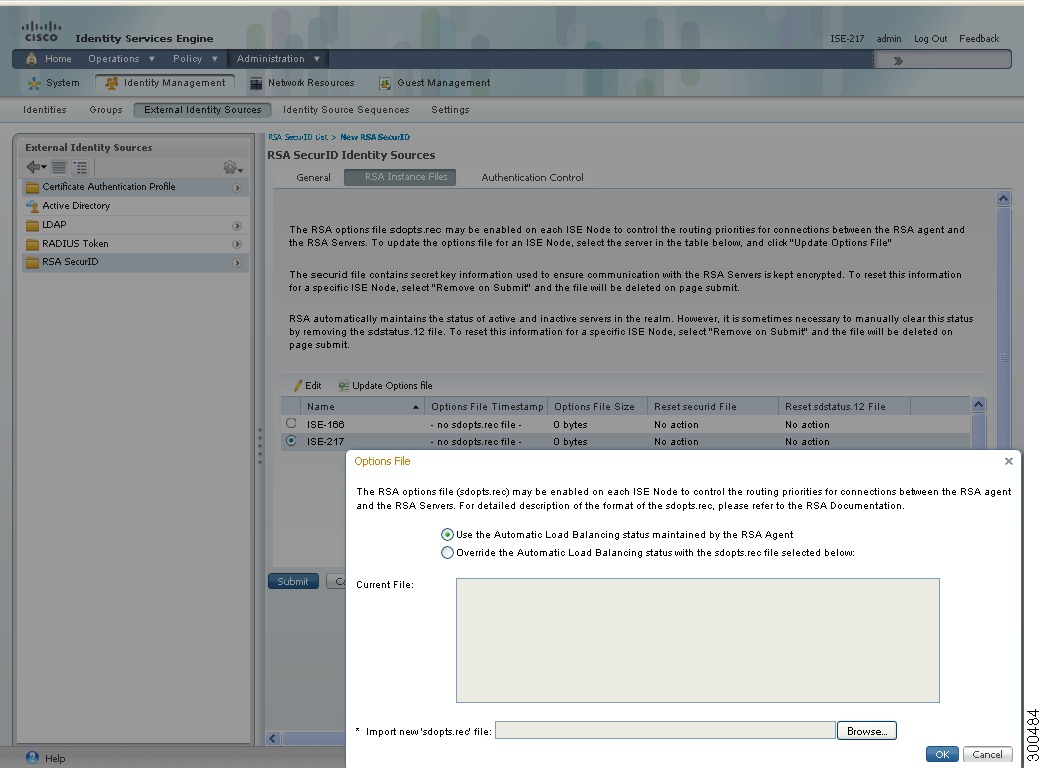The height and width of the screenshot is (768, 1044).
Task: Click the ISE-217 row name cell
Action: point(326,442)
